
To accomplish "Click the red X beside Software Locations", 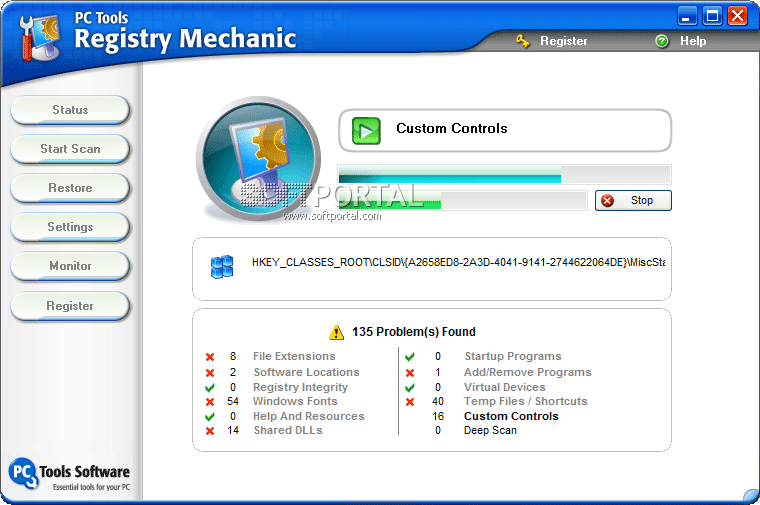I will pos(210,373).
